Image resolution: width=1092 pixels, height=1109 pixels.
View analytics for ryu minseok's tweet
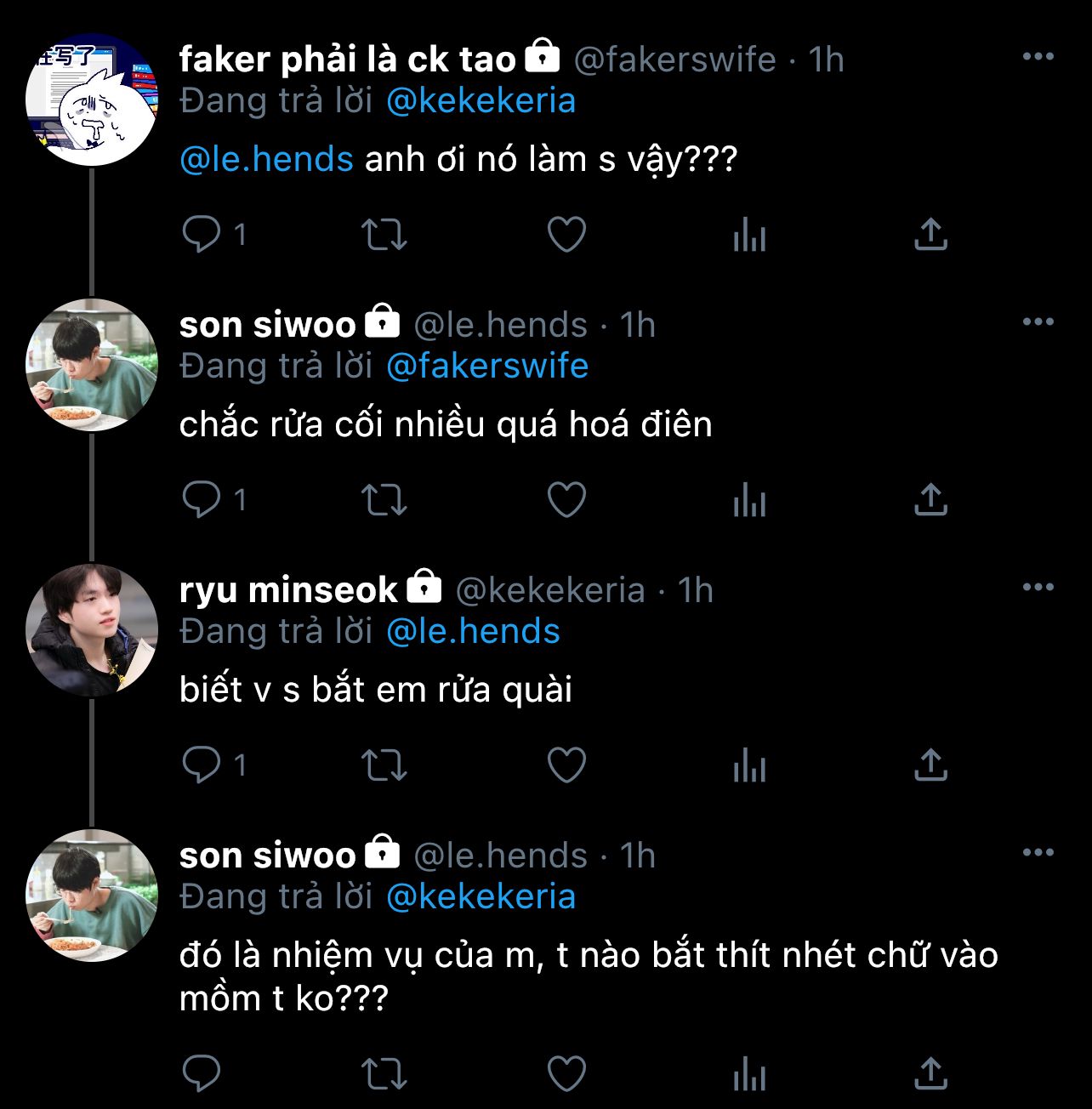[x=749, y=765]
